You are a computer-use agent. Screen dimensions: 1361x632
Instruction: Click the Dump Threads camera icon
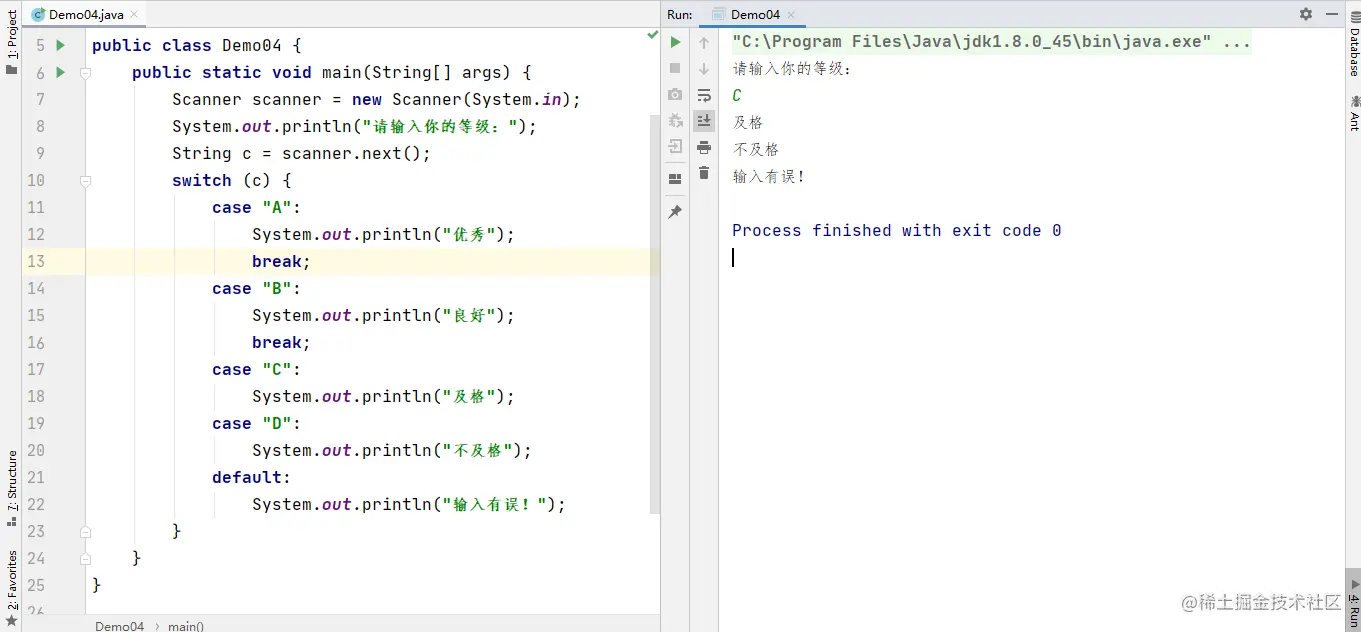(x=675, y=94)
